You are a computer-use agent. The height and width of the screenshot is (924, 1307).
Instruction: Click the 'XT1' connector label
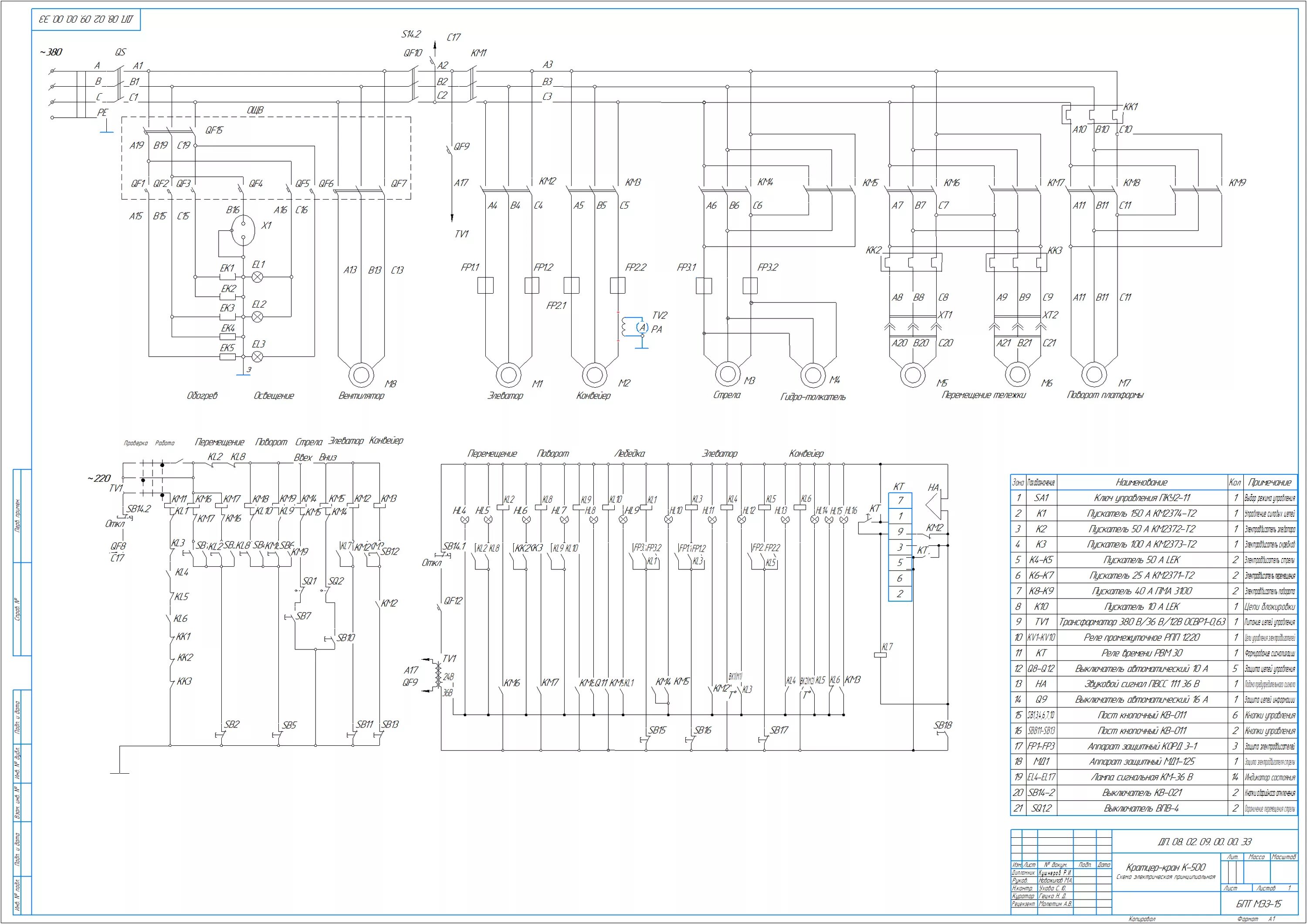point(945,315)
